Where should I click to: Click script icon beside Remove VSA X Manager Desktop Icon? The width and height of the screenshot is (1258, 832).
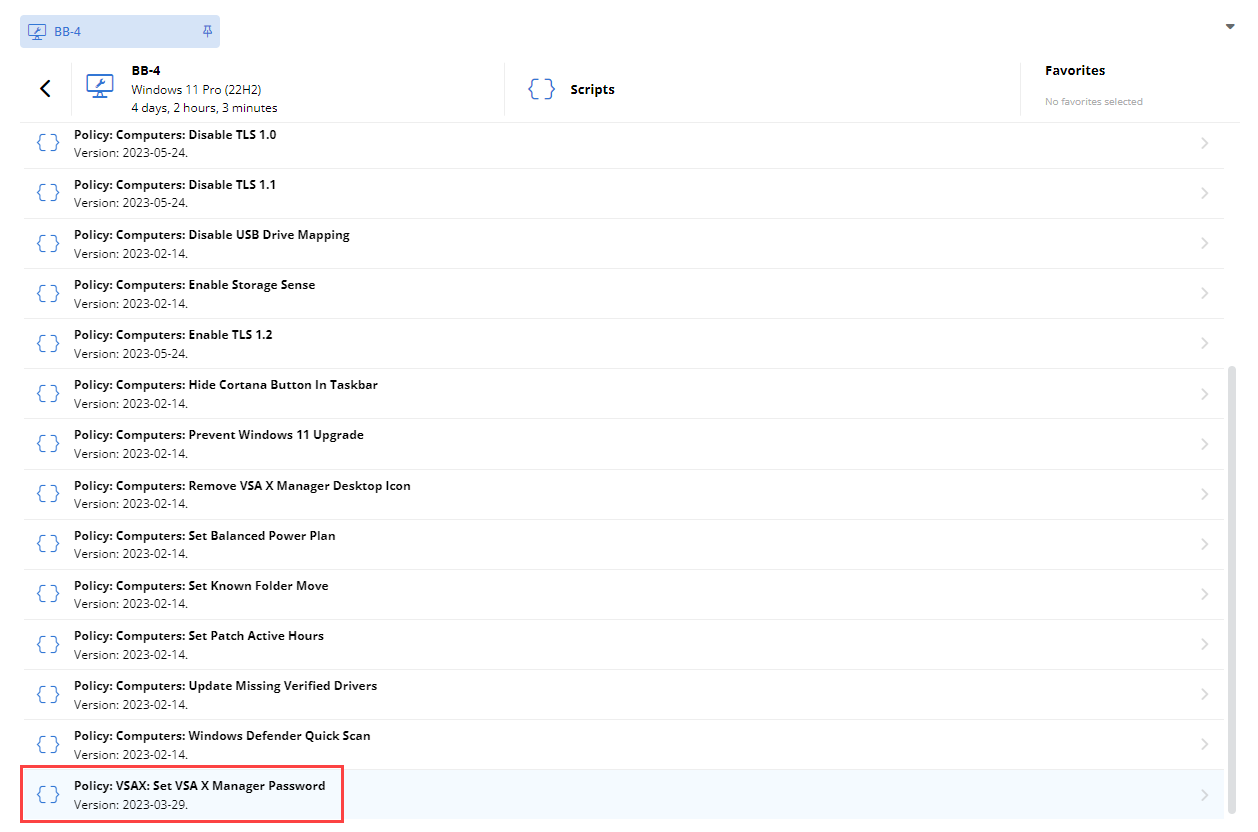pyautogui.click(x=48, y=493)
